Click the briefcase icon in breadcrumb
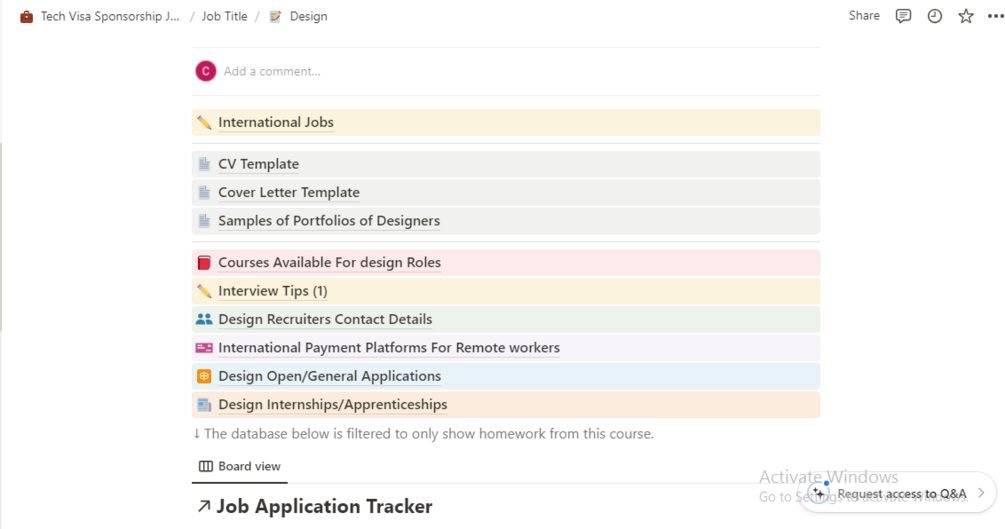Viewport: 1005px width, 529px height. point(27,17)
